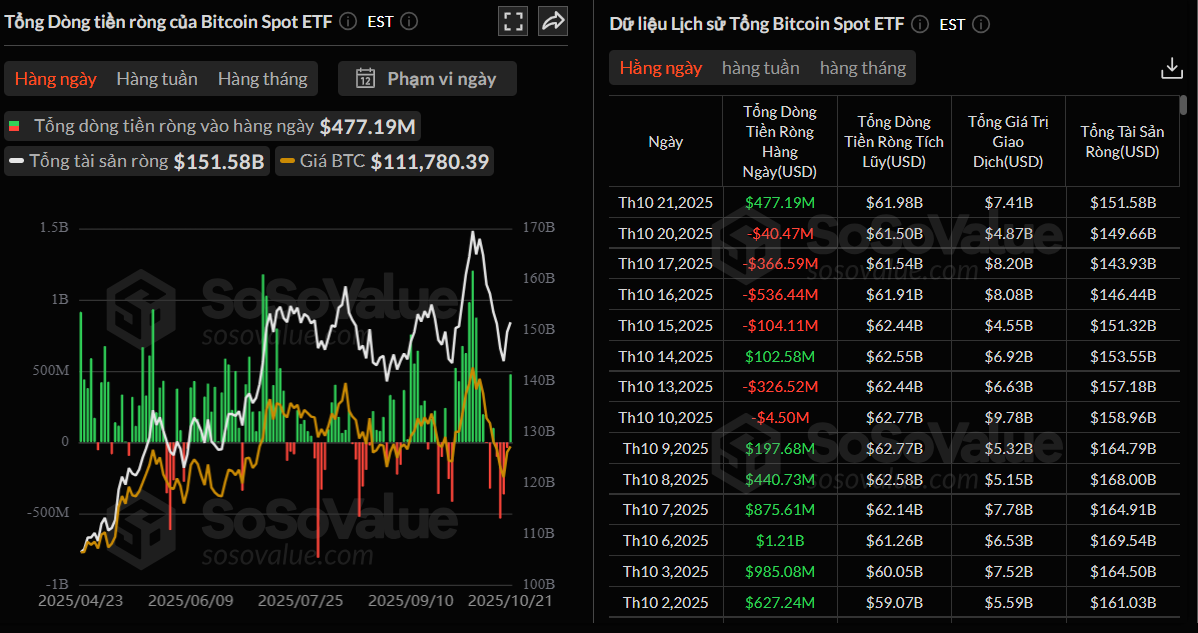
Task: Open chart in fullscreen mode
Action: pos(513,21)
